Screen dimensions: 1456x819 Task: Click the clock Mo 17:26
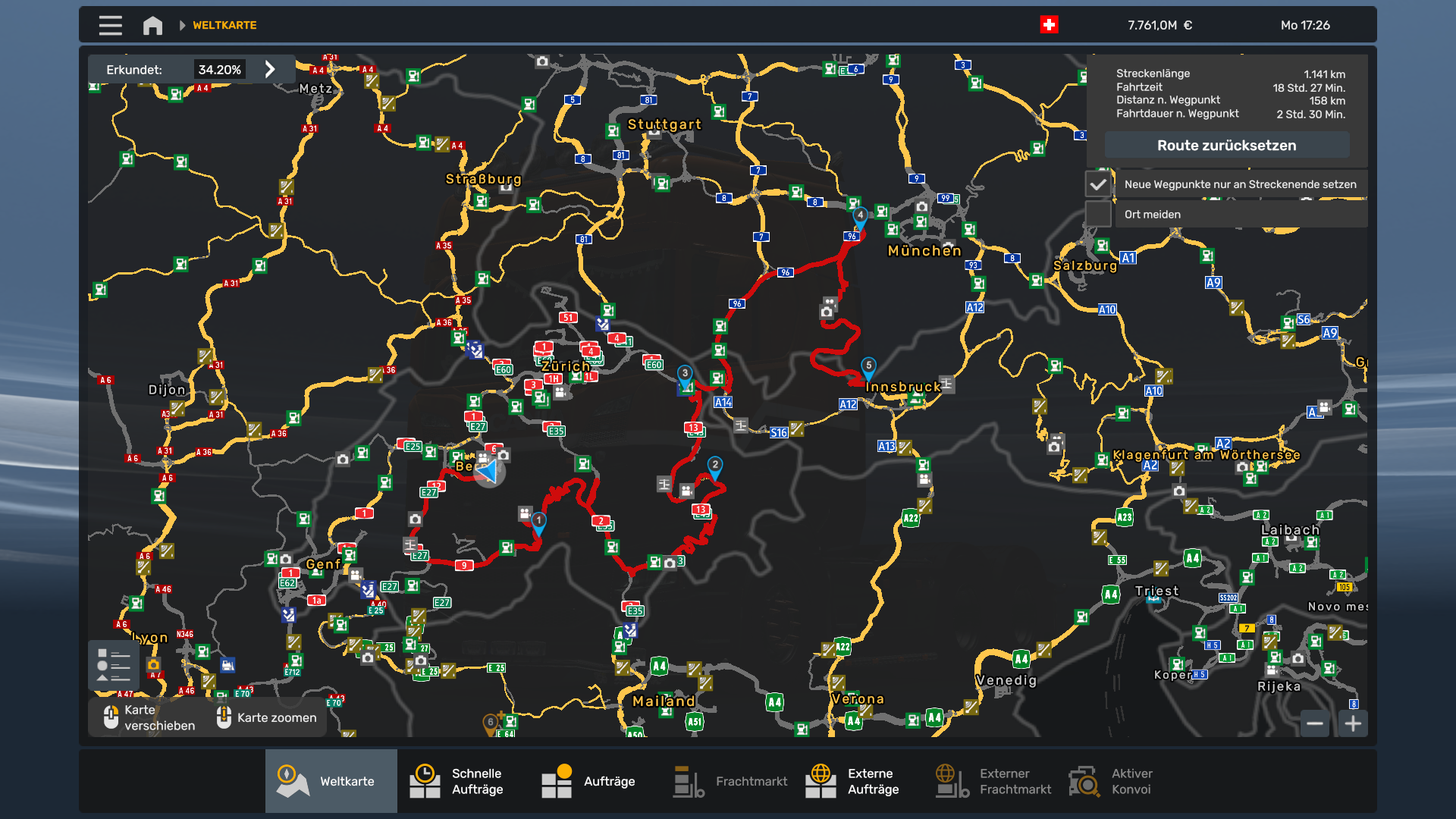coord(1305,25)
